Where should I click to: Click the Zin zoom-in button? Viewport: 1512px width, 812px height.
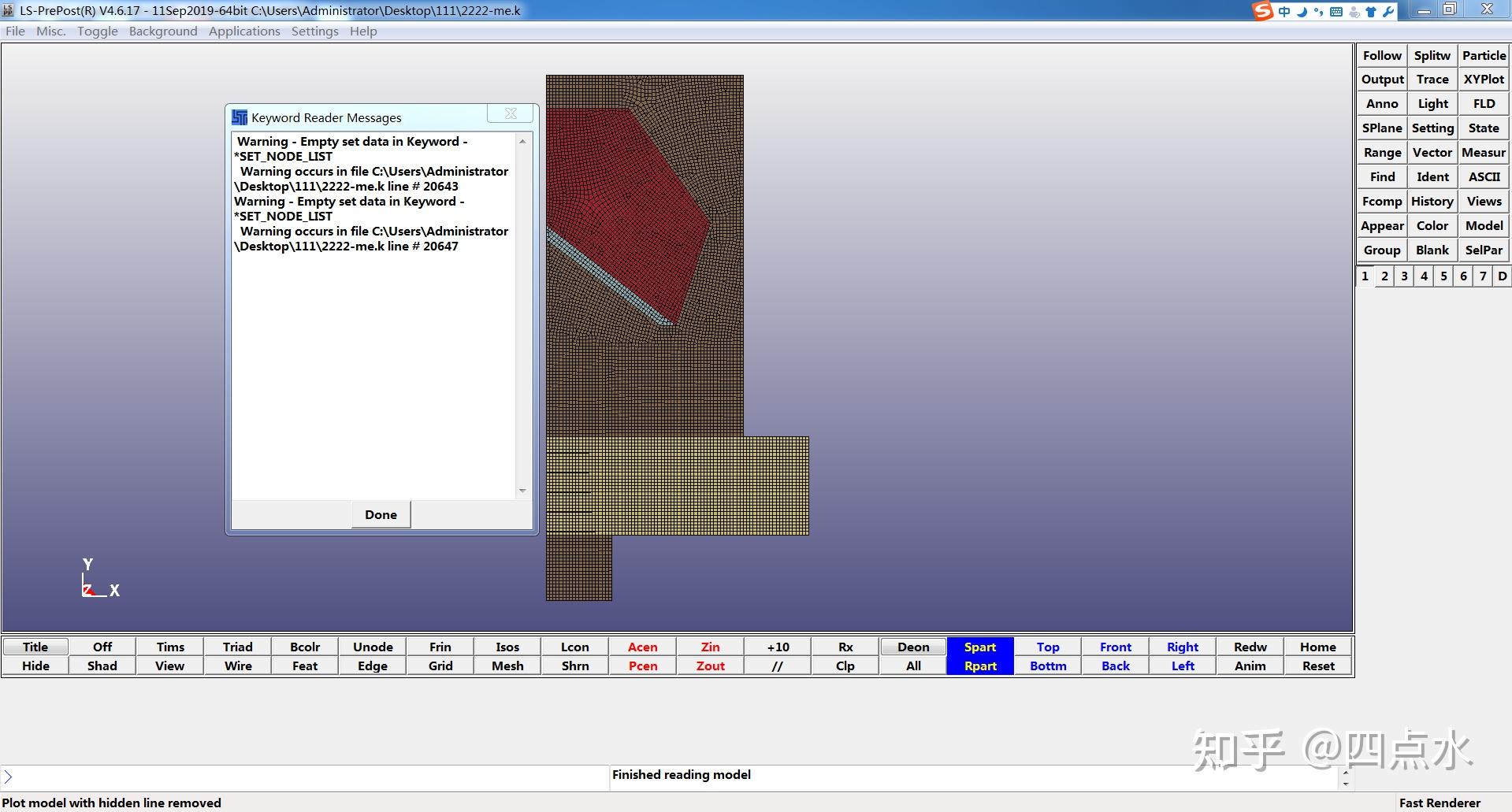[710, 647]
